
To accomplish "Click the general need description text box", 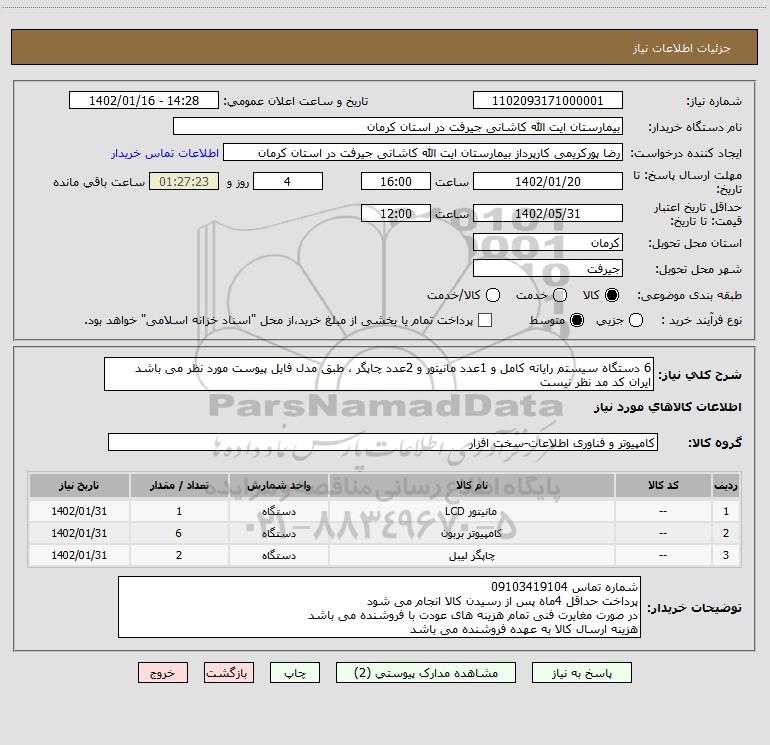I will [379, 374].
